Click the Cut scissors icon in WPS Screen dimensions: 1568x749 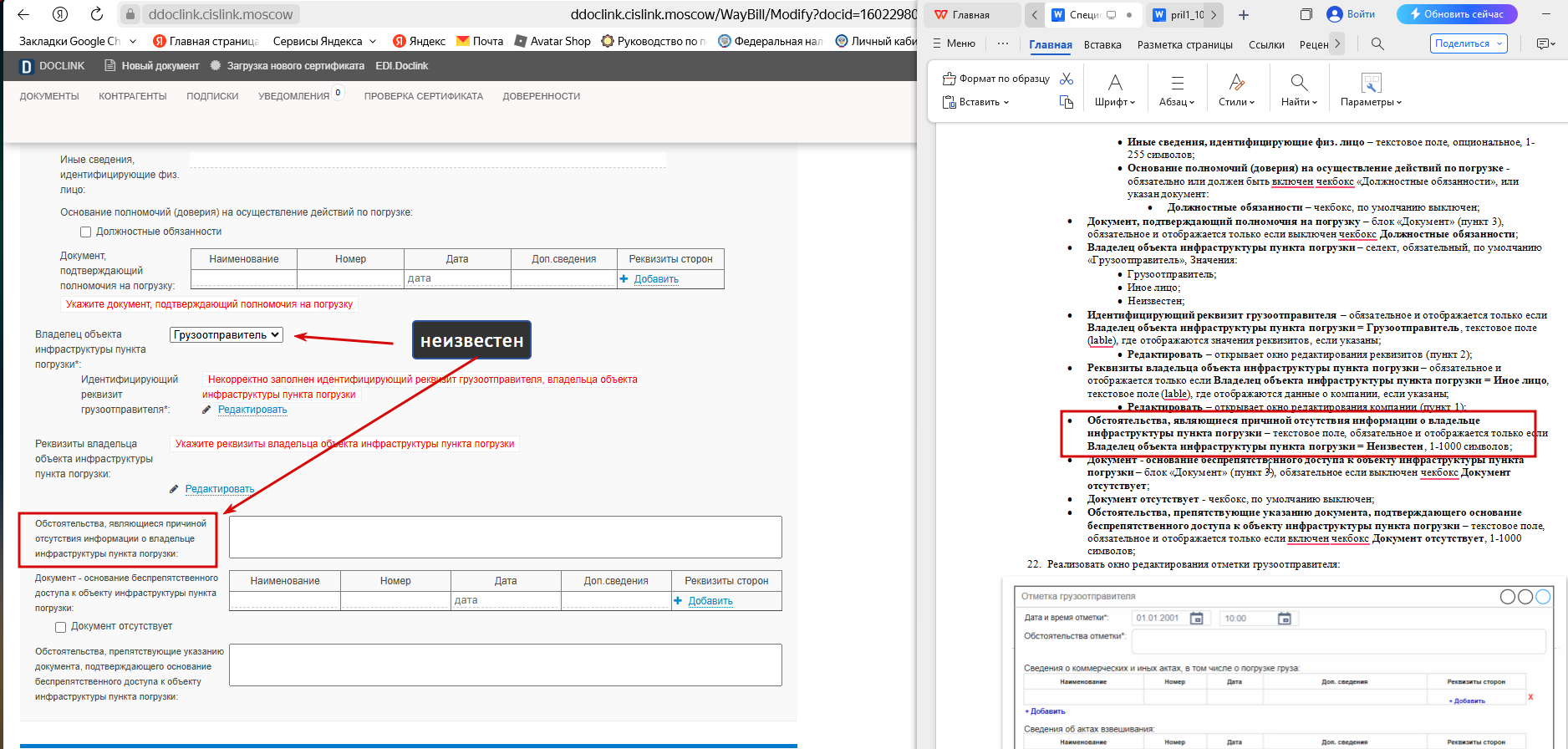pyautogui.click(x=1067, y=79)
